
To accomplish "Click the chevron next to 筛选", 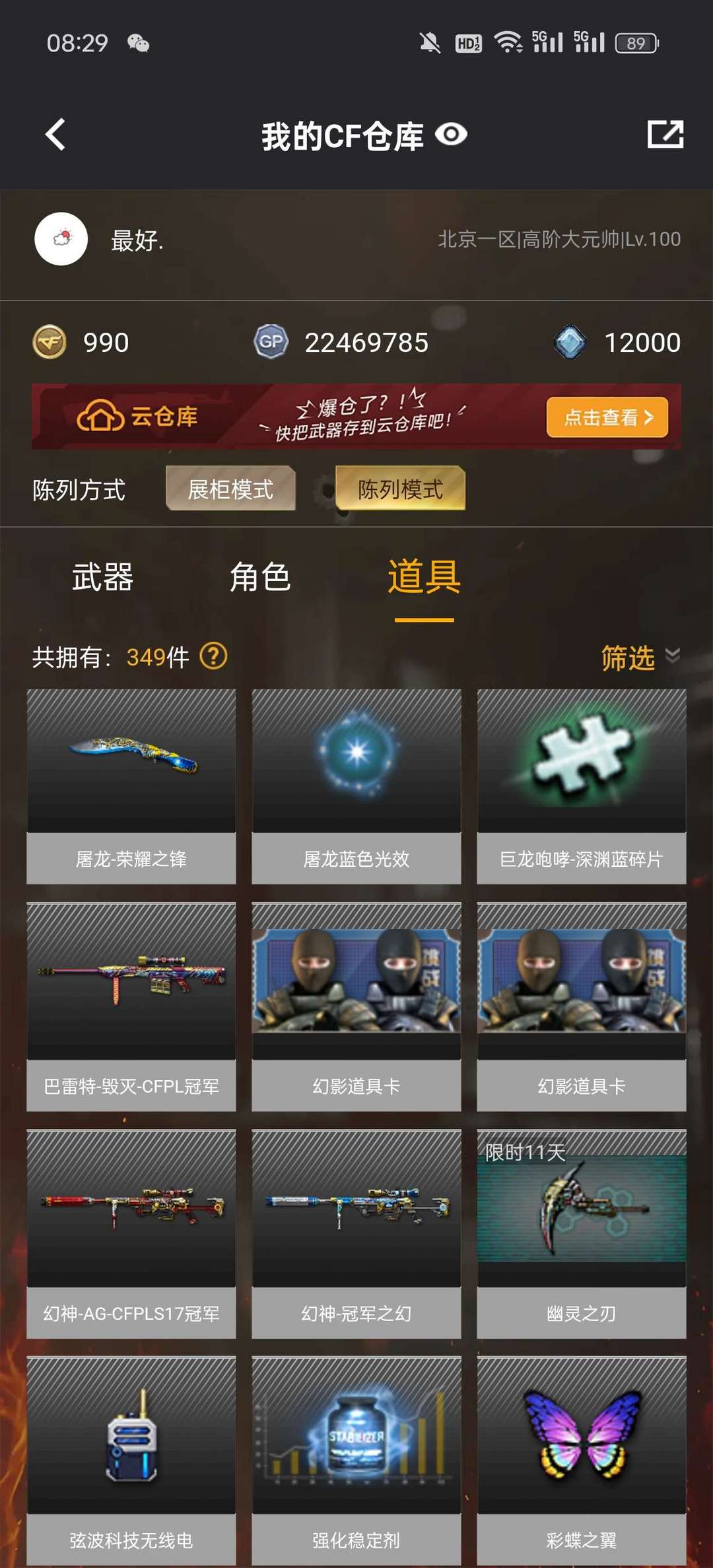I will click(x=673, y=655).
